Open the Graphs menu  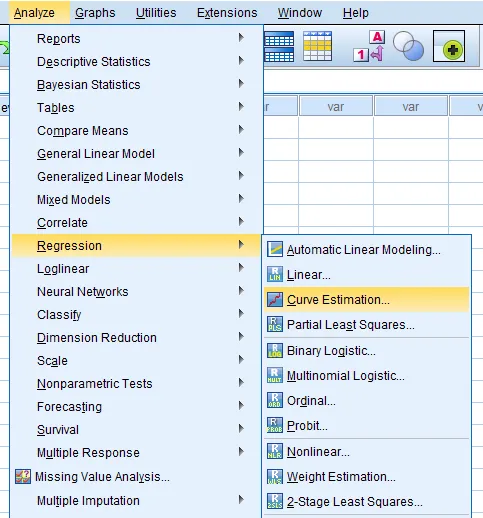click(95, 13)
